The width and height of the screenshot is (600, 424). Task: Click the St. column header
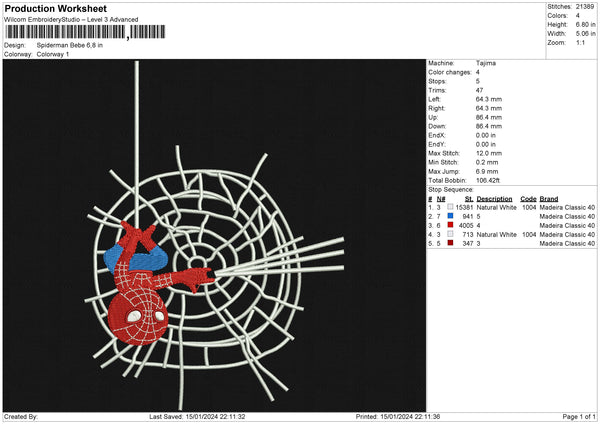pyautogui.click(x=469, y=199)
